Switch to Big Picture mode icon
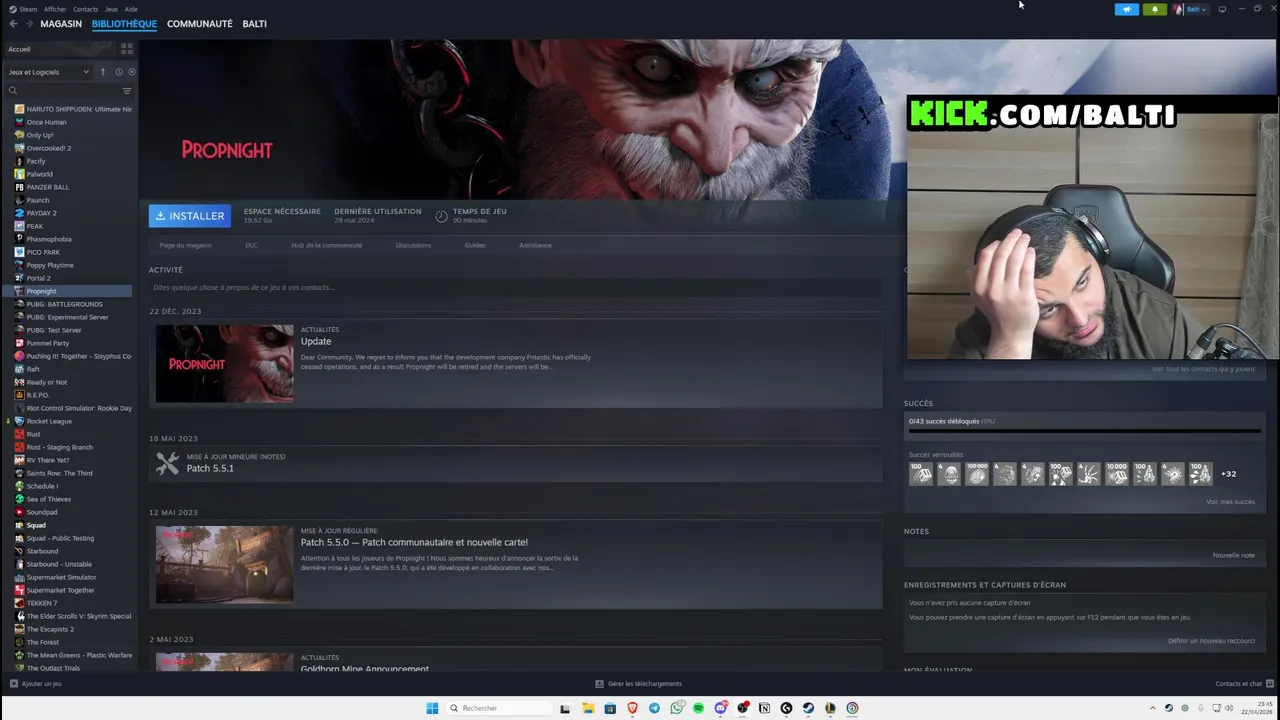 click(x=1222, y=9)
